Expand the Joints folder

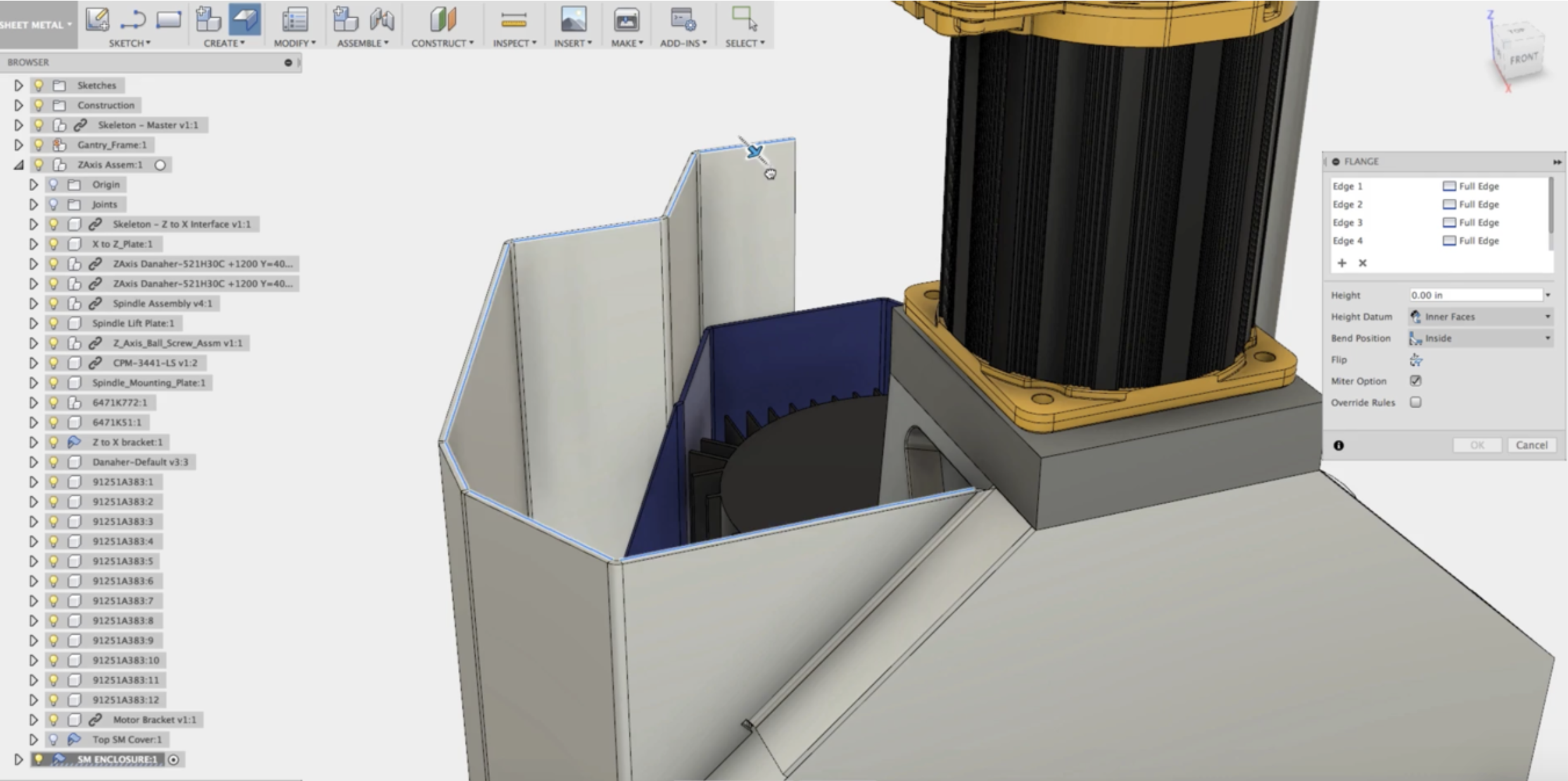[33, 204]
